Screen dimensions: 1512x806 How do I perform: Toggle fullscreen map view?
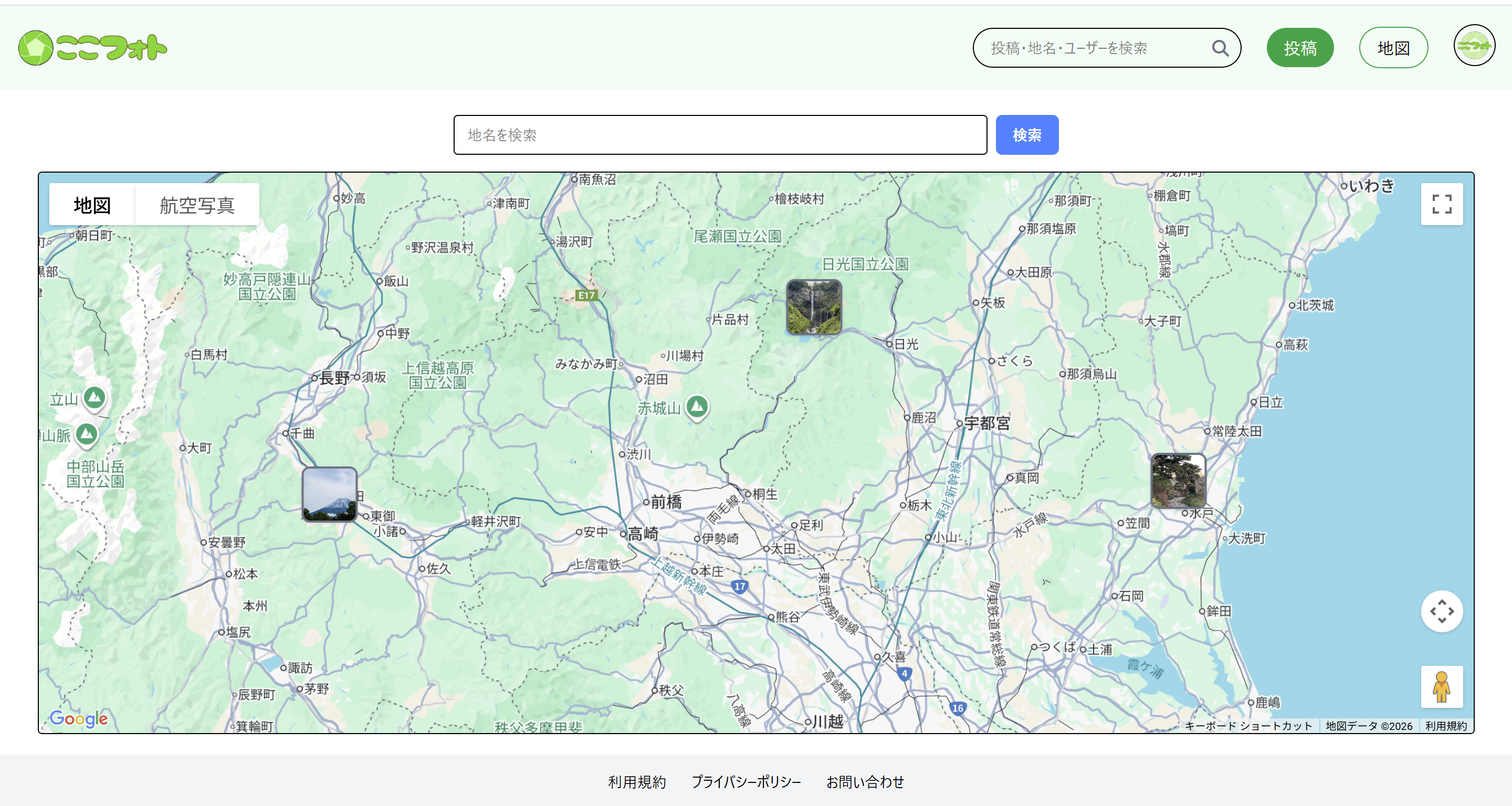(x=1441, y=204)
